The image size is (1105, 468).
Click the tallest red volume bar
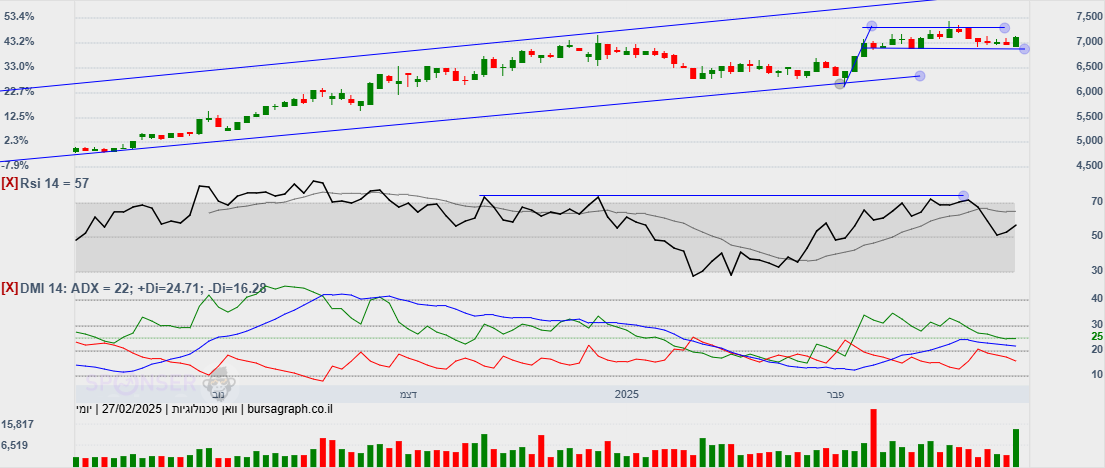point(874,438)
